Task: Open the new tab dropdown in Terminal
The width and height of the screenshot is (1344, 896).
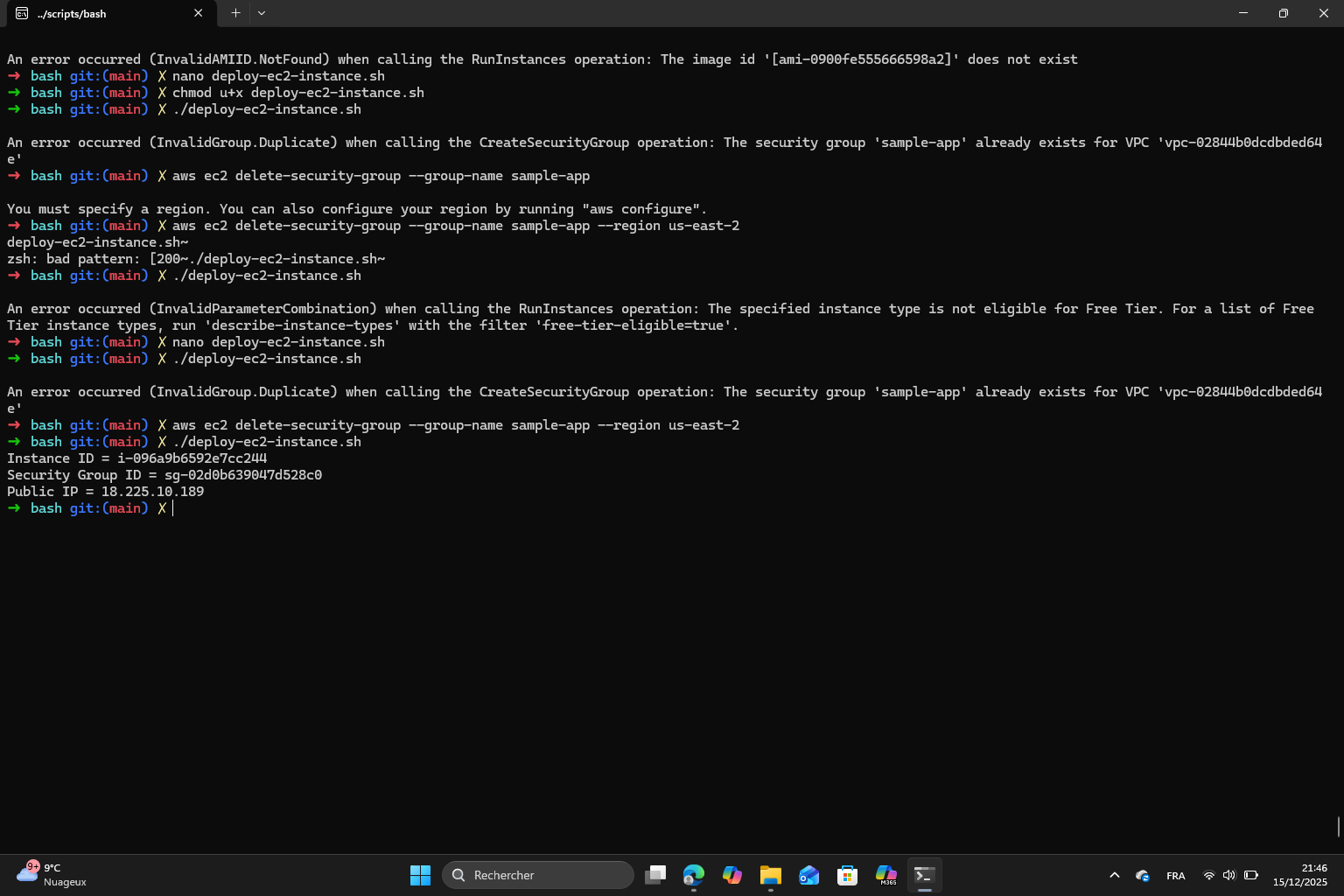Action: [x=261, y=13]
